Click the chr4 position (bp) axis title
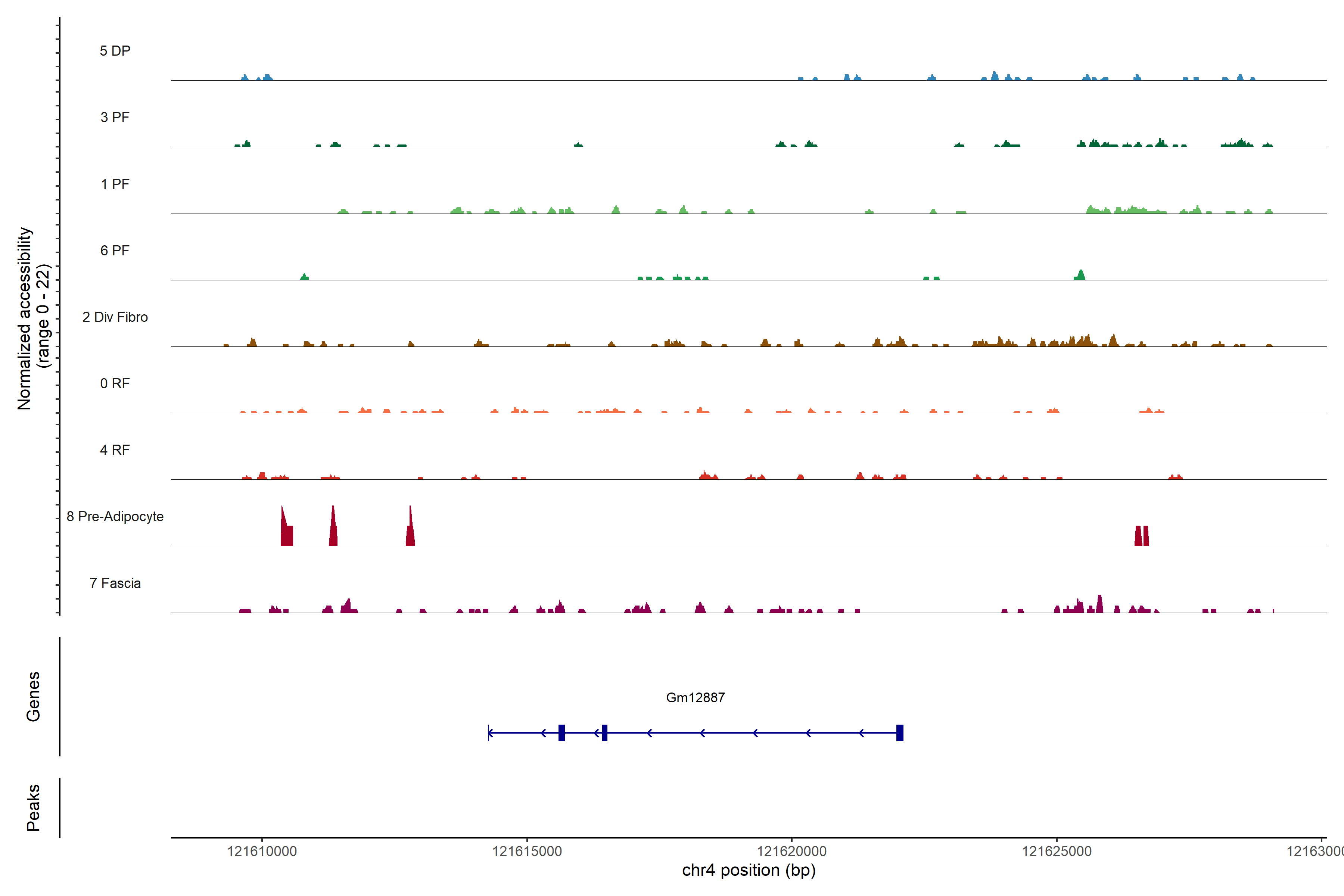The width and height of the screenshot is (1344, 896). [749, 870]
